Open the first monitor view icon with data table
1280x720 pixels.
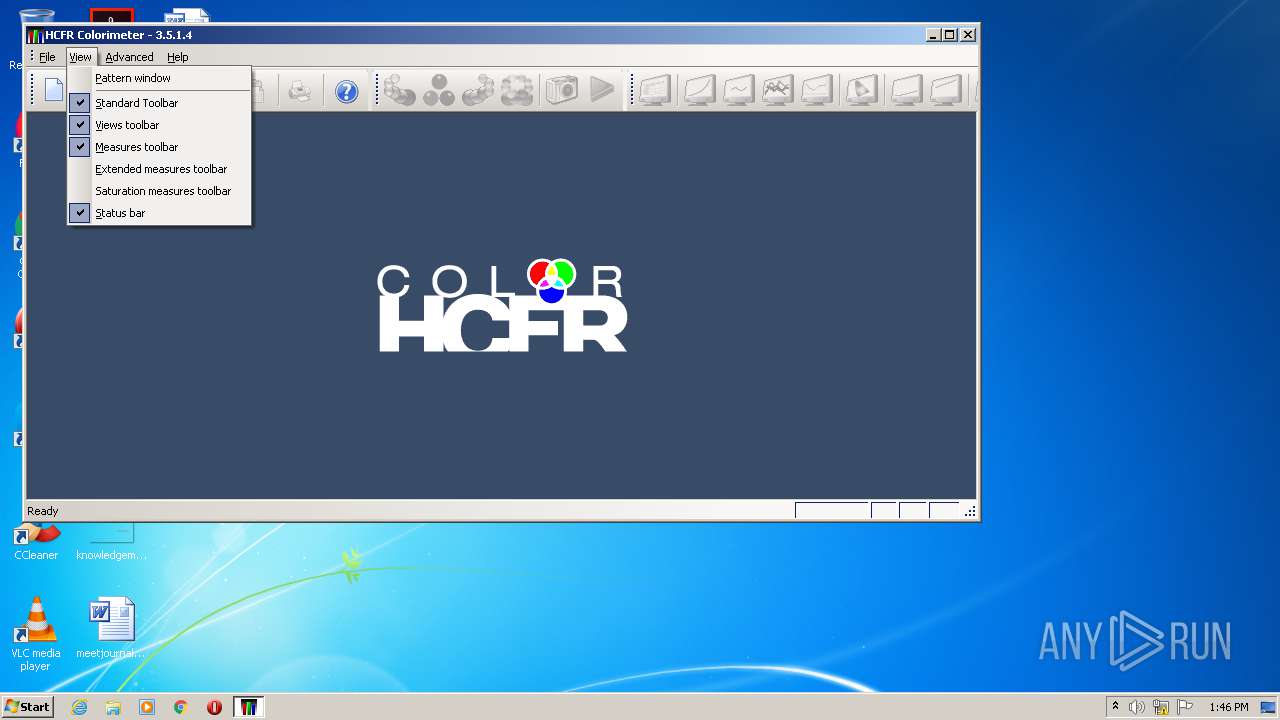[x=655, y=90]
